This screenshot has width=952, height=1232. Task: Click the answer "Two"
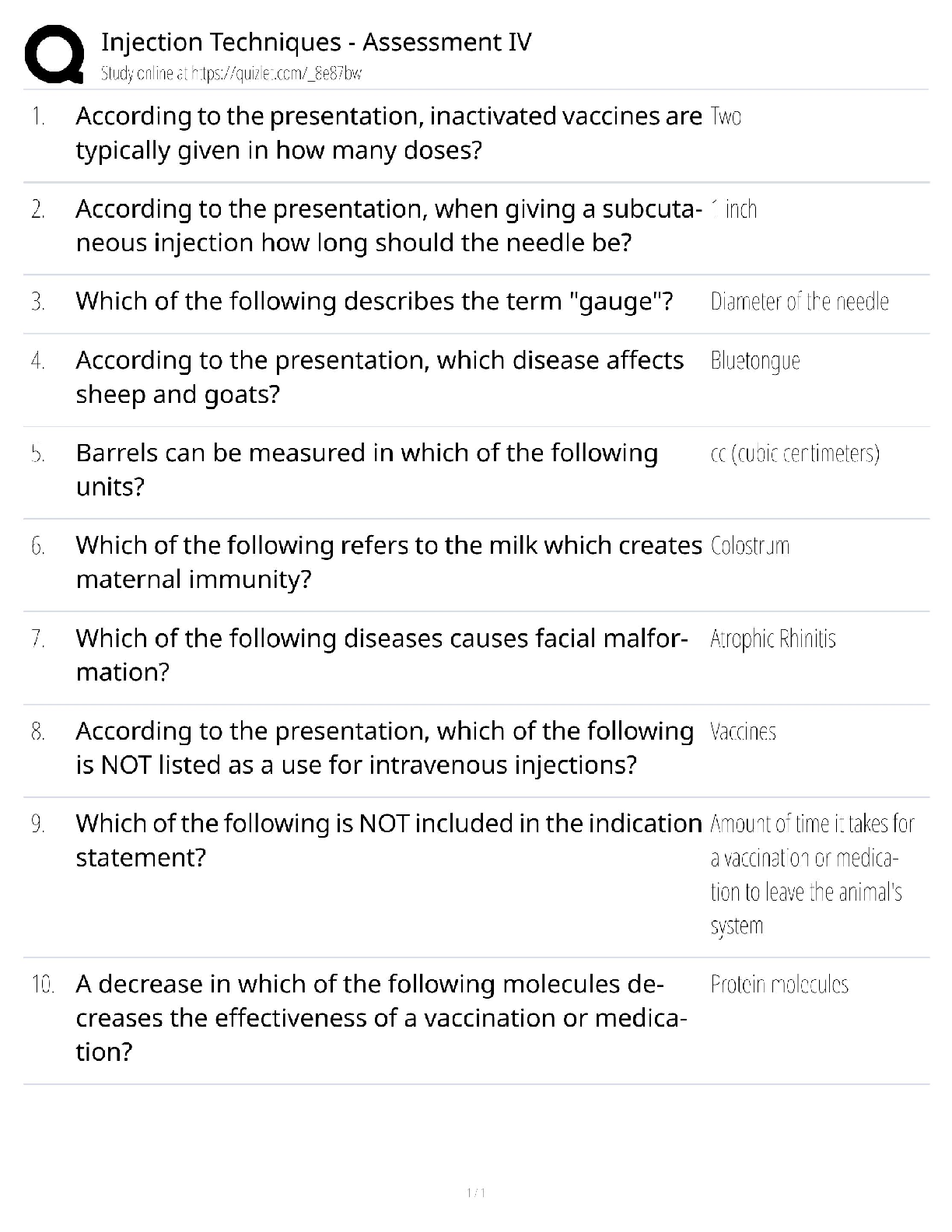[726, 117]
